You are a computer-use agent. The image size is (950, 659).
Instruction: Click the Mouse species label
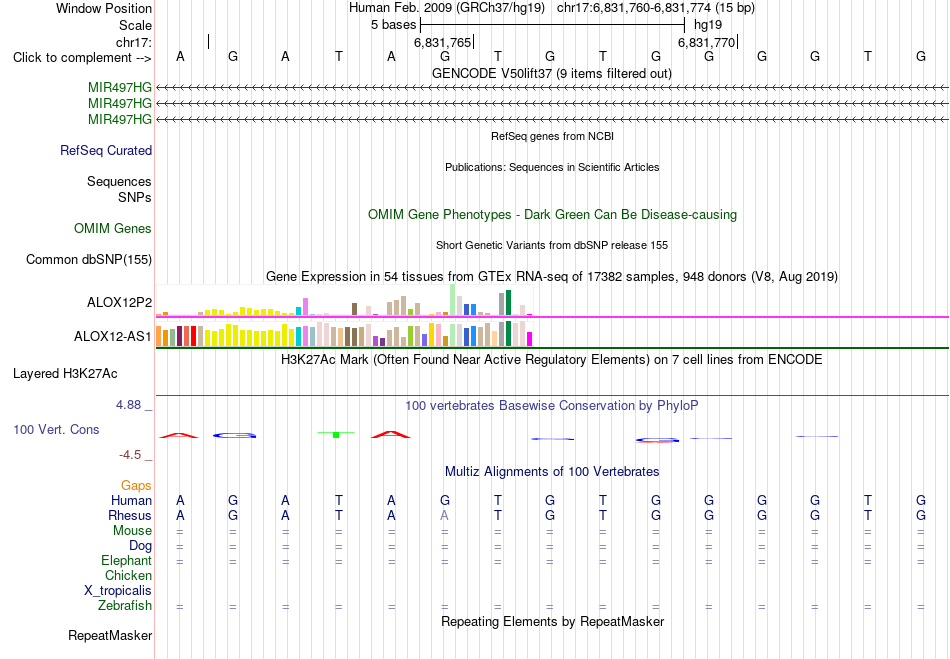(132, 530)
